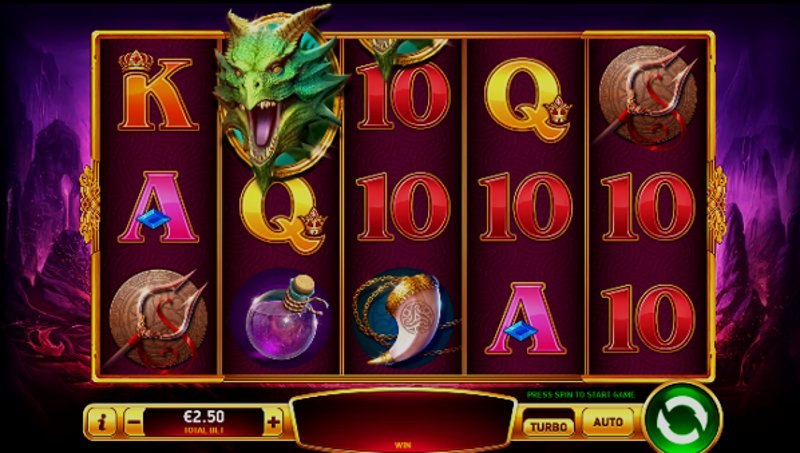Toggle TURBO spin mode

548,426
